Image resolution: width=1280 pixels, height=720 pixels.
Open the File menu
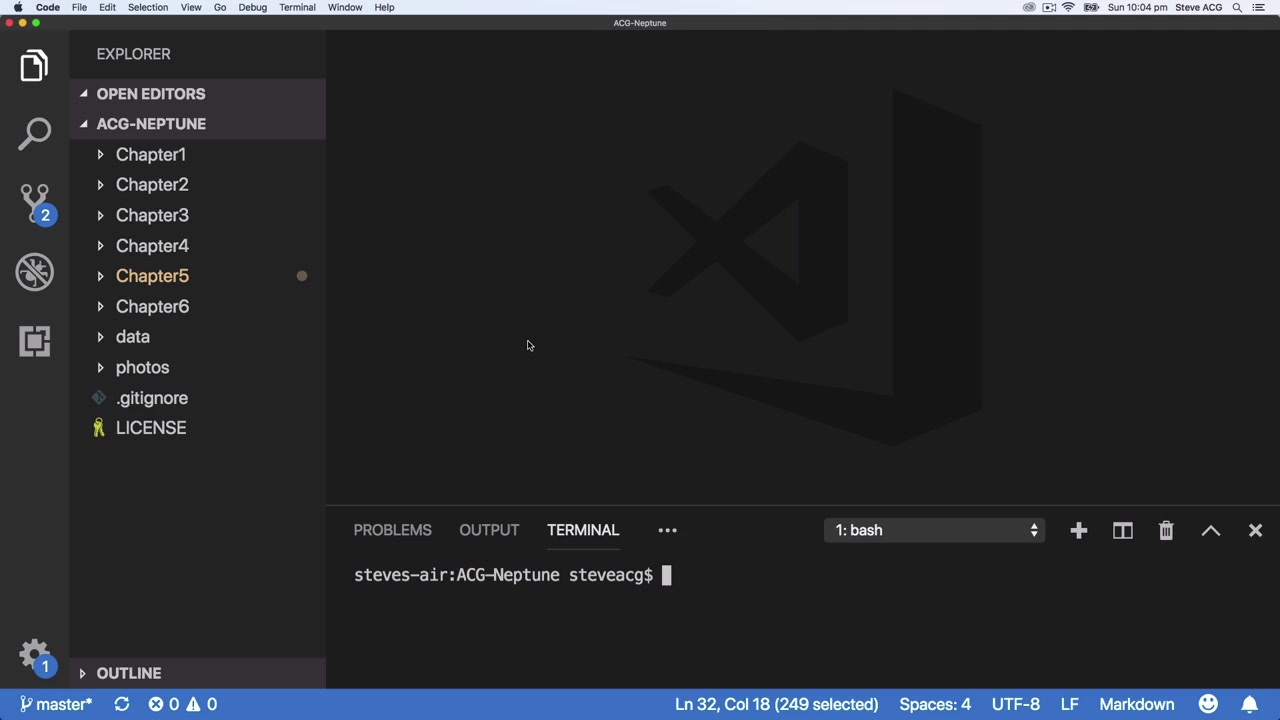point(79,7)
